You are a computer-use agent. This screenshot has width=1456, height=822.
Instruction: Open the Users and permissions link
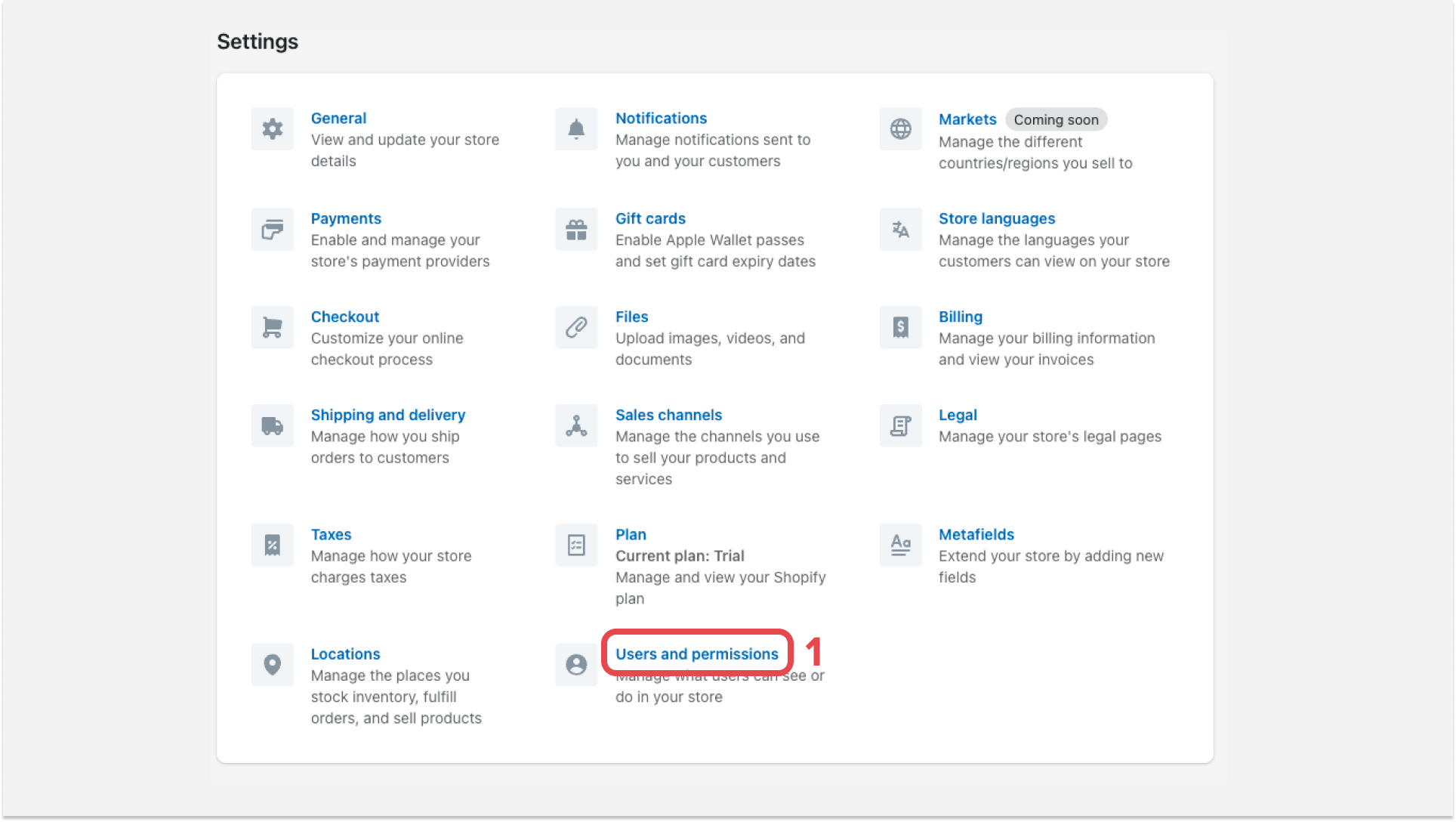(696, 654)
